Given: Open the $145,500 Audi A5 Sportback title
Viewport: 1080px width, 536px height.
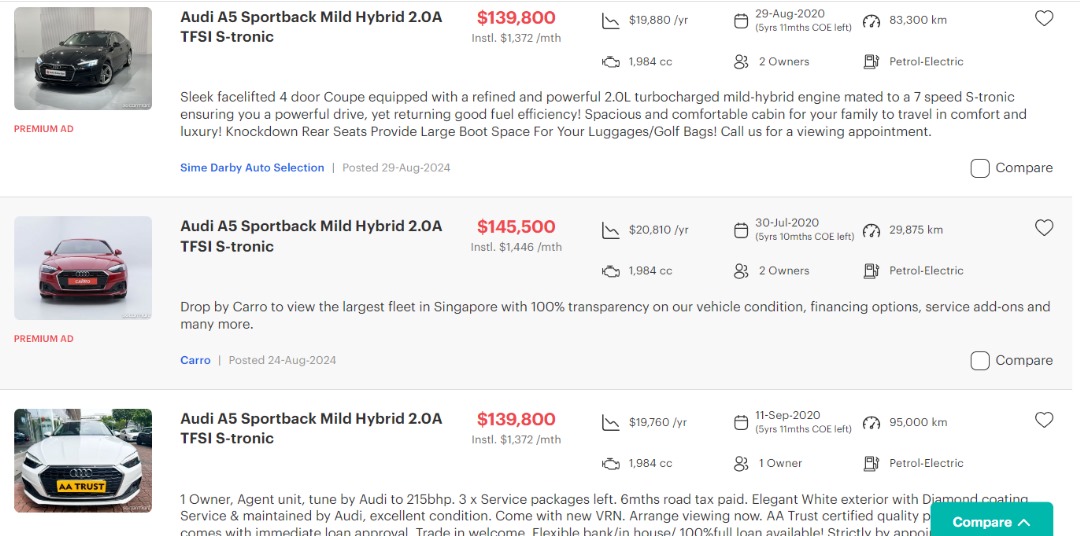Looking at the screenshot, I should pos(311,236).
